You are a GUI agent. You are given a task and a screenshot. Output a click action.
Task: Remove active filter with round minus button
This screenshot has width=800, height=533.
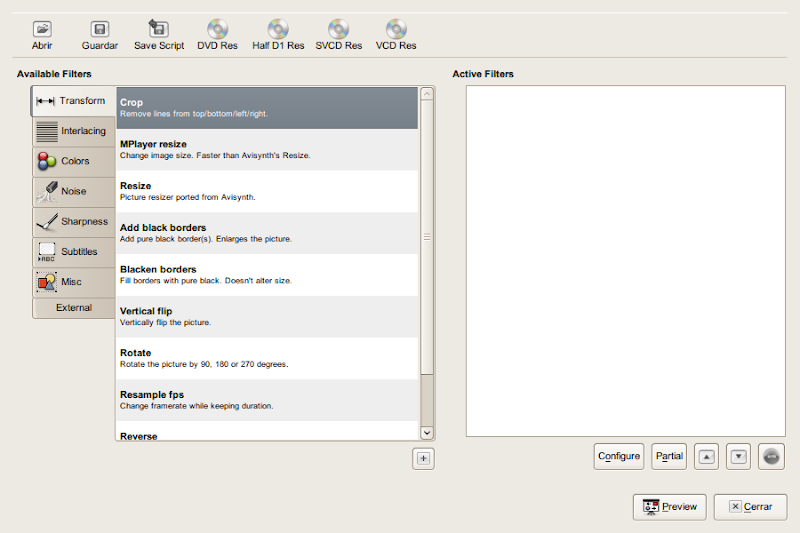[x=771, y=456]
